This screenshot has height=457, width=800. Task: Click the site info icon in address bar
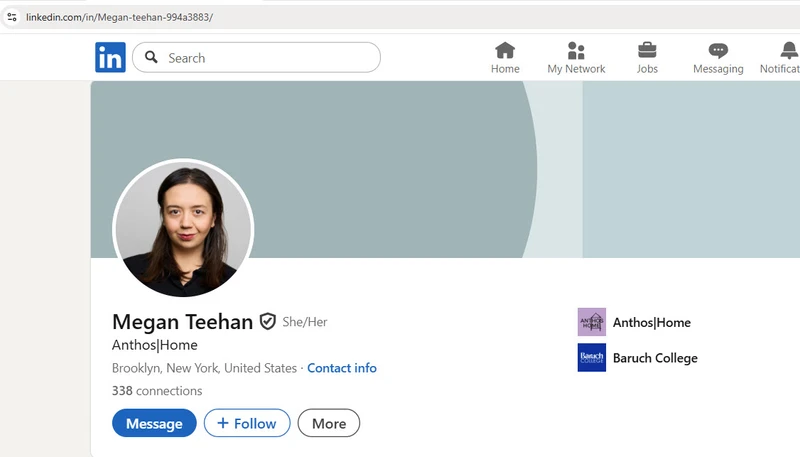click(12, 17)
